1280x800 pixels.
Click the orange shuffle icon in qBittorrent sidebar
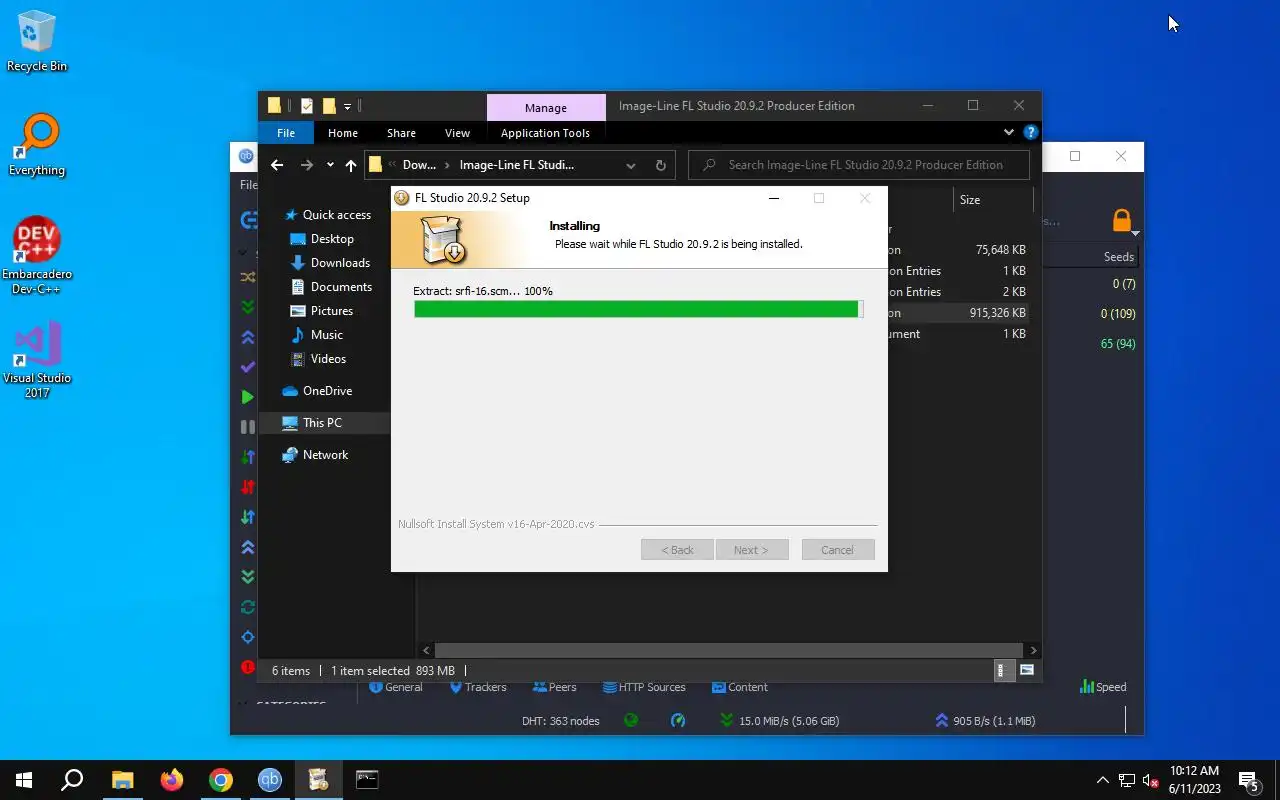tap(247, 277)
